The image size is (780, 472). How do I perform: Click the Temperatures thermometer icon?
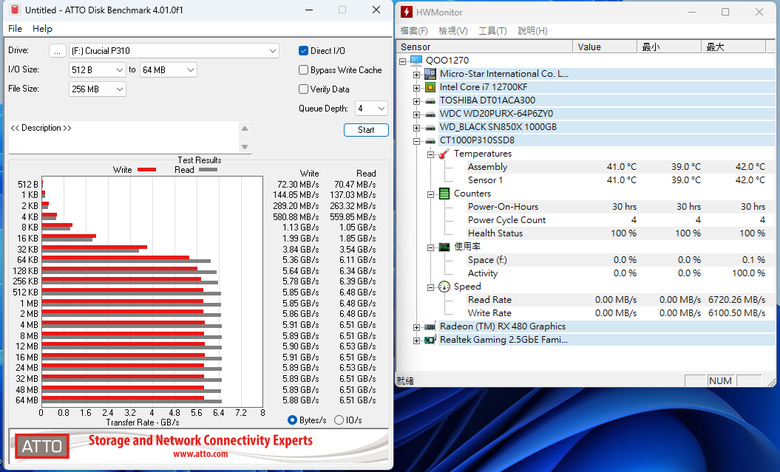click(x=444, y=154)
